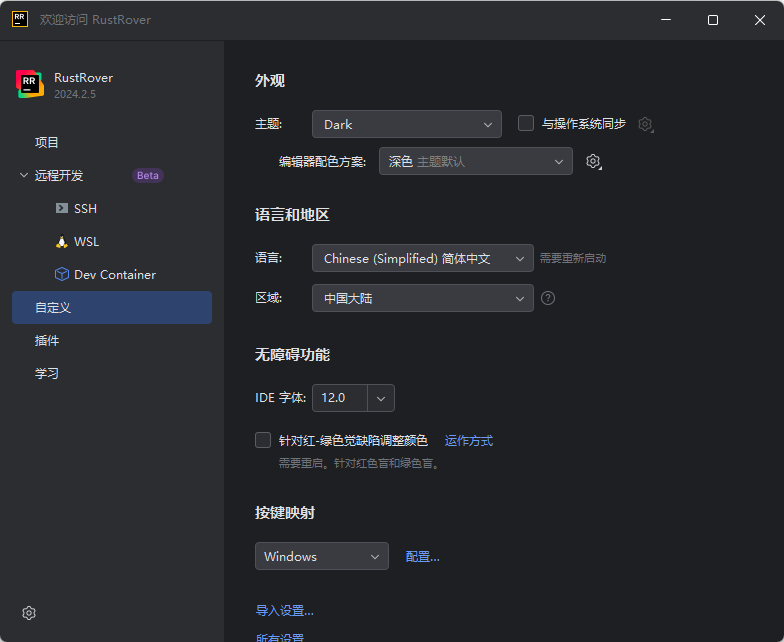The image size is (784, 642).
Task: Toggle 针对红-绿色觉缺陷调整颜色 checkbox
Action: [263, 440]
